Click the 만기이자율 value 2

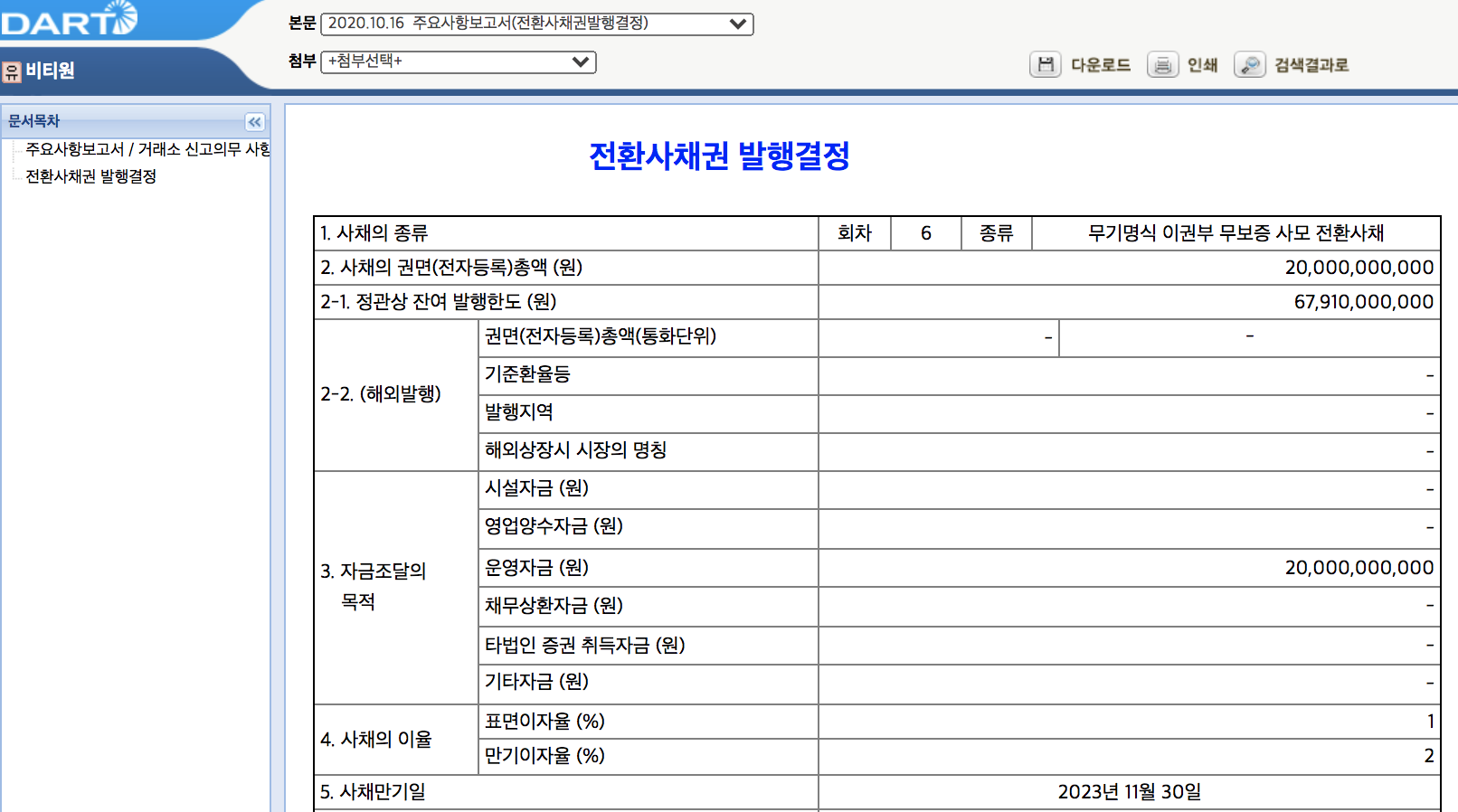1429,756
